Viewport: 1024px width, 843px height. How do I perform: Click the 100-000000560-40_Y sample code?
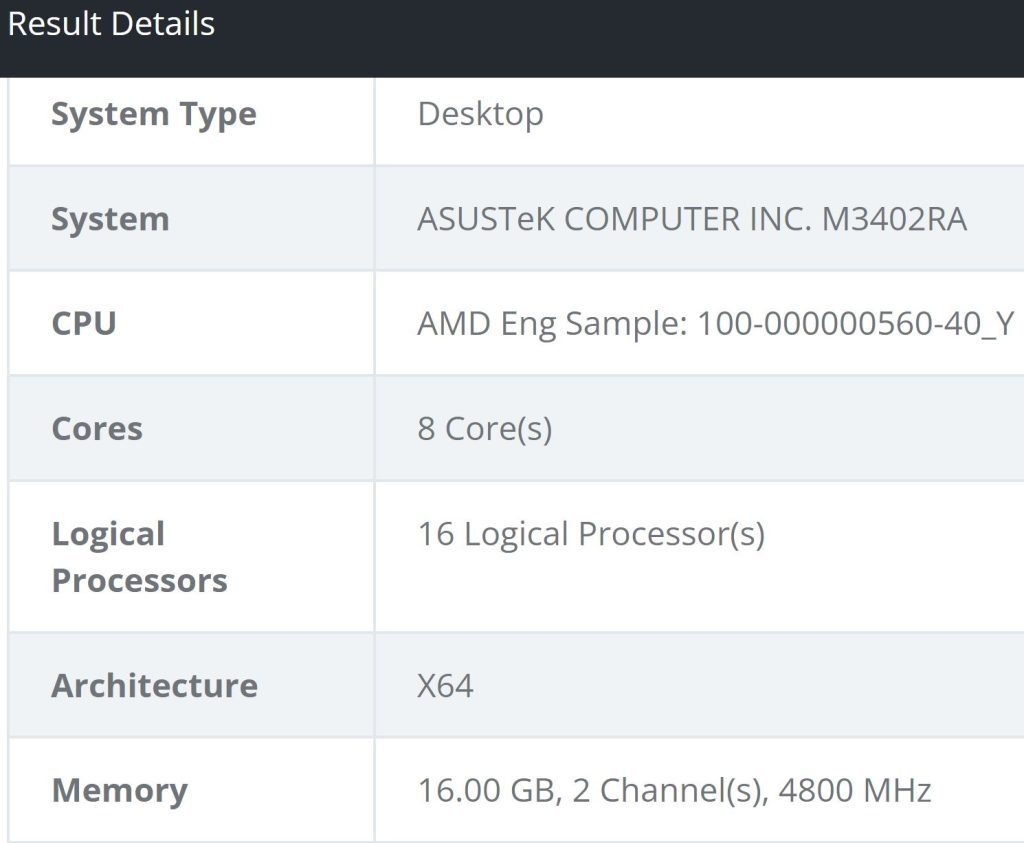[855, 324]
